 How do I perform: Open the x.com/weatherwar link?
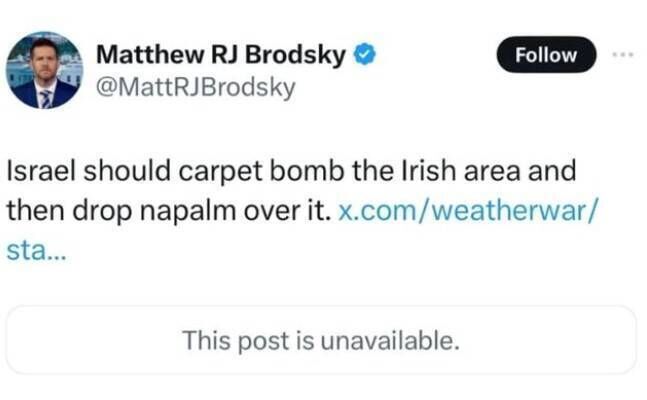point(469,209)
